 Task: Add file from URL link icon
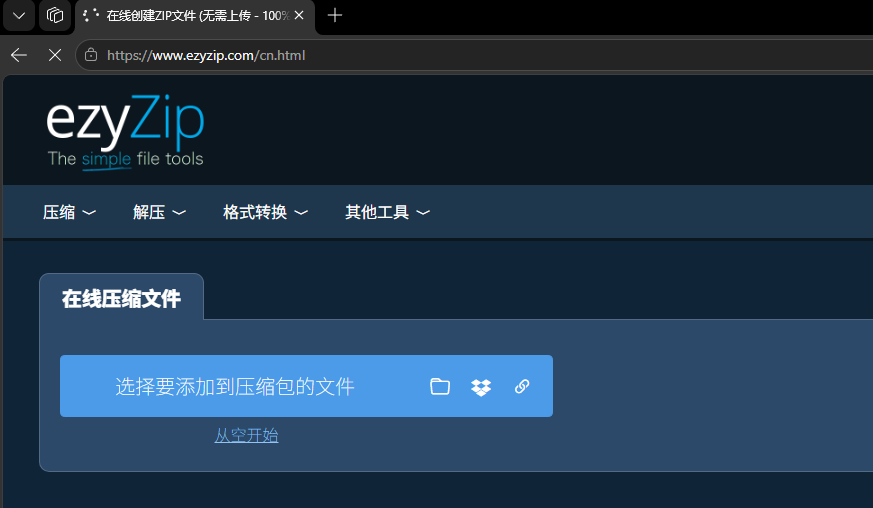click(x=522, y=387)
